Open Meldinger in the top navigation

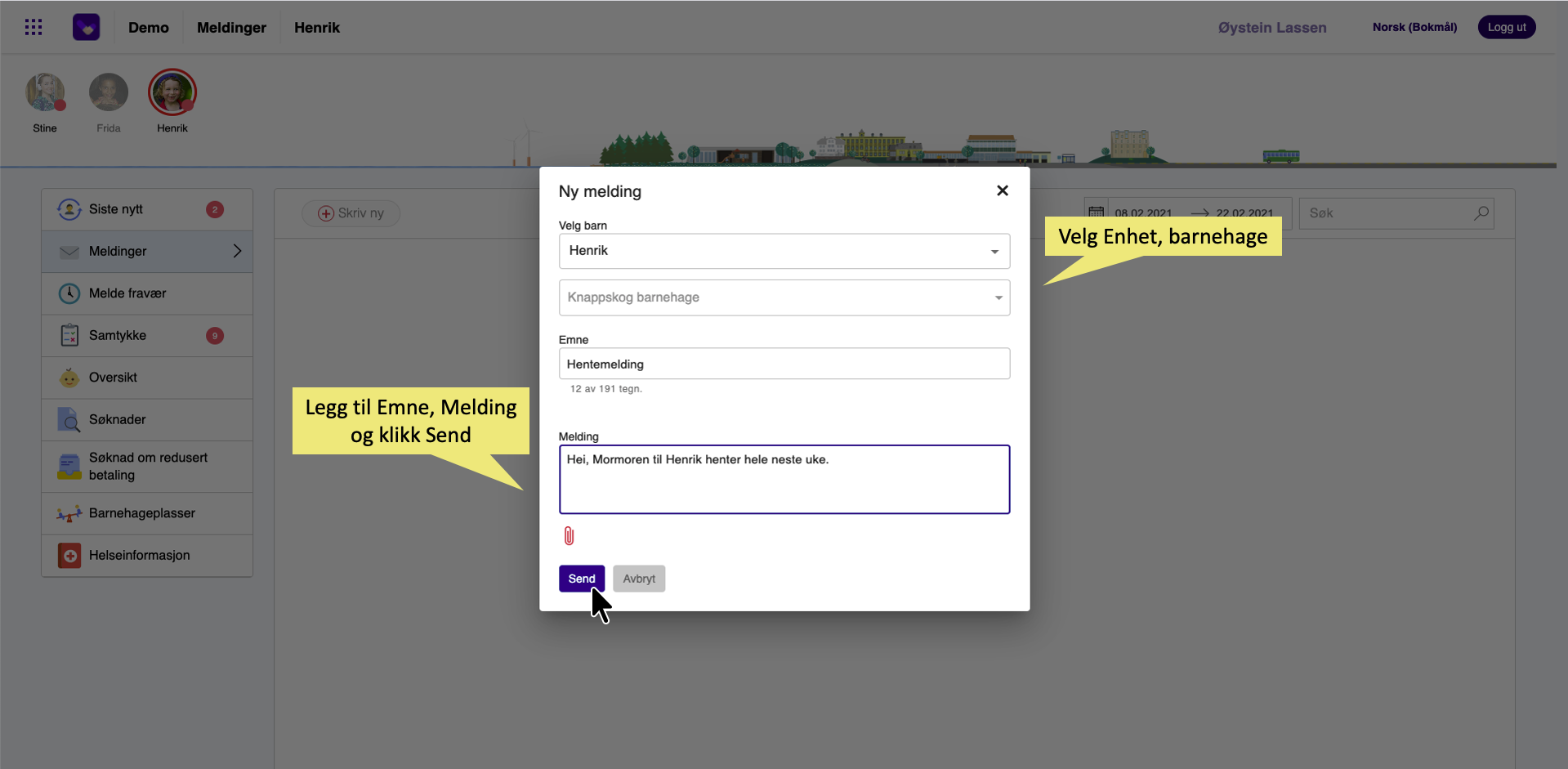[x=231, y=28]
